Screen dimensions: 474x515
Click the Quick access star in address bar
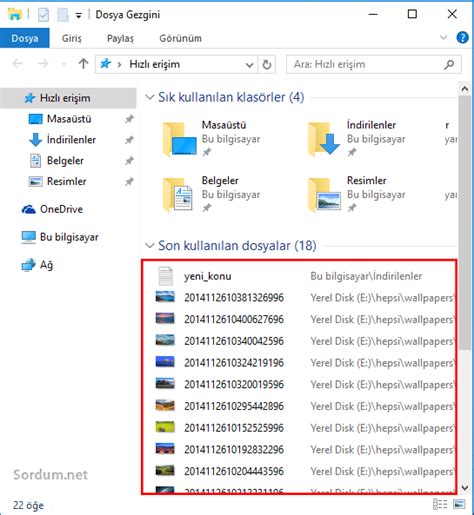[x=105, y=63]
